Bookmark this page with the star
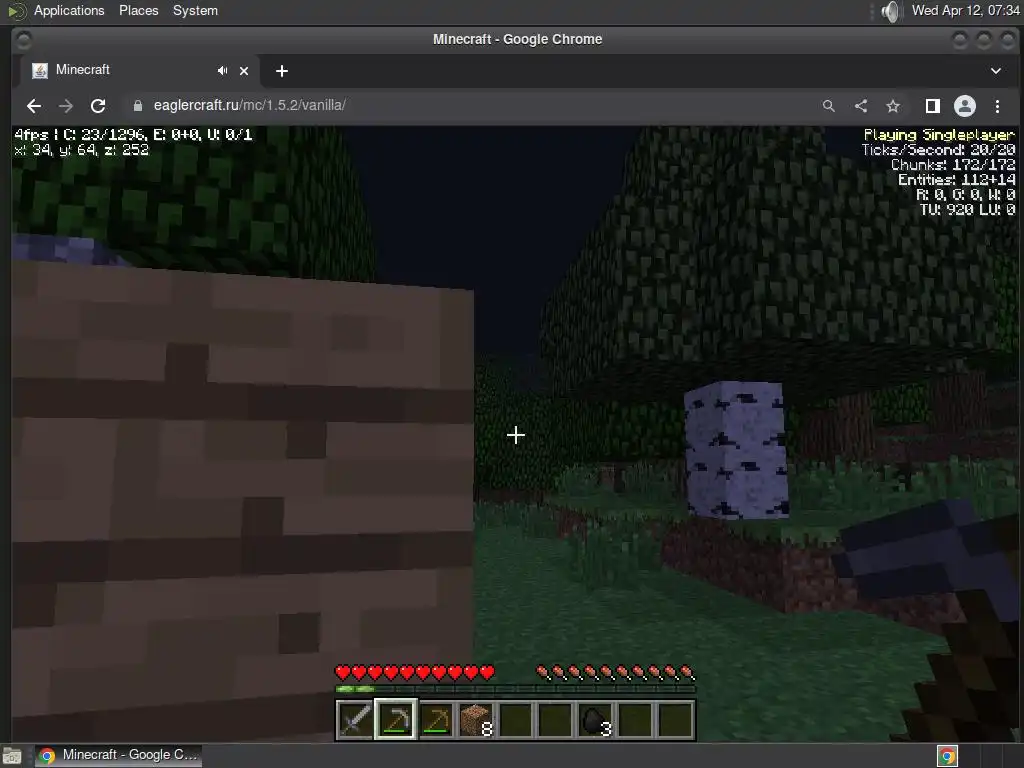Image resolution: width=1024 pixels, height=768 pixels. [893, 106]
